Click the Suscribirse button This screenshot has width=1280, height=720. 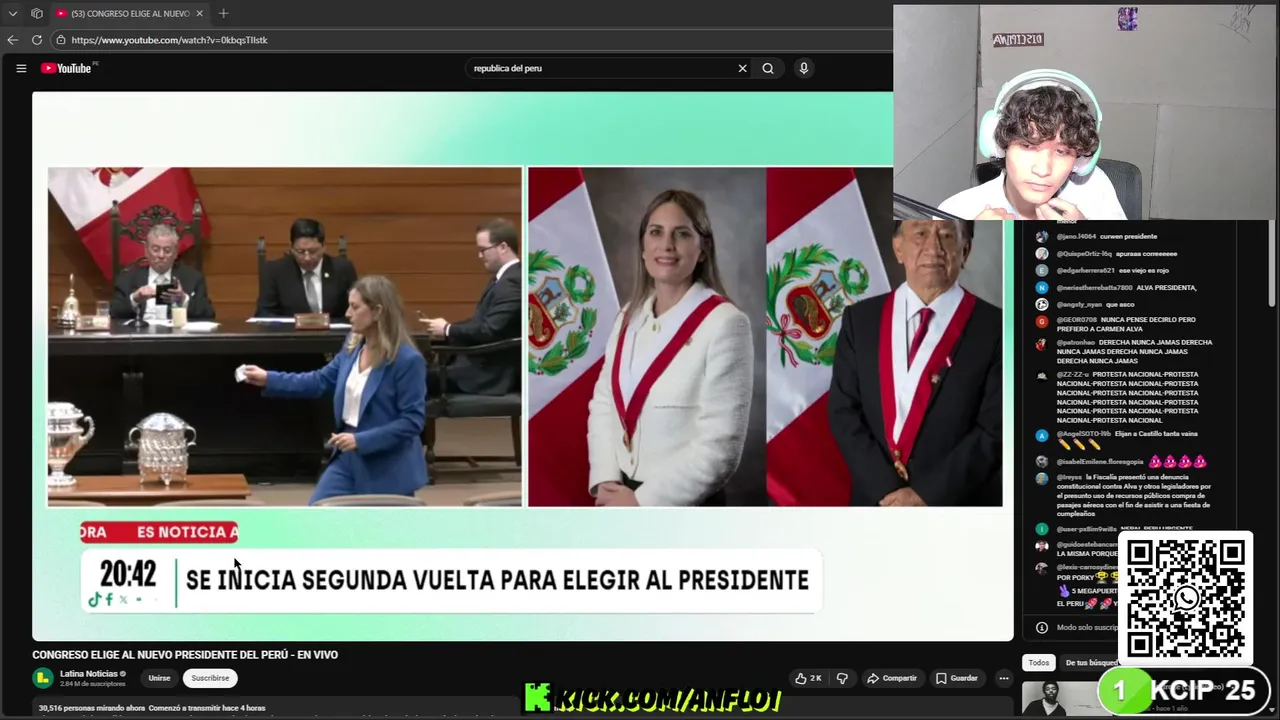(x=210, y=678)
